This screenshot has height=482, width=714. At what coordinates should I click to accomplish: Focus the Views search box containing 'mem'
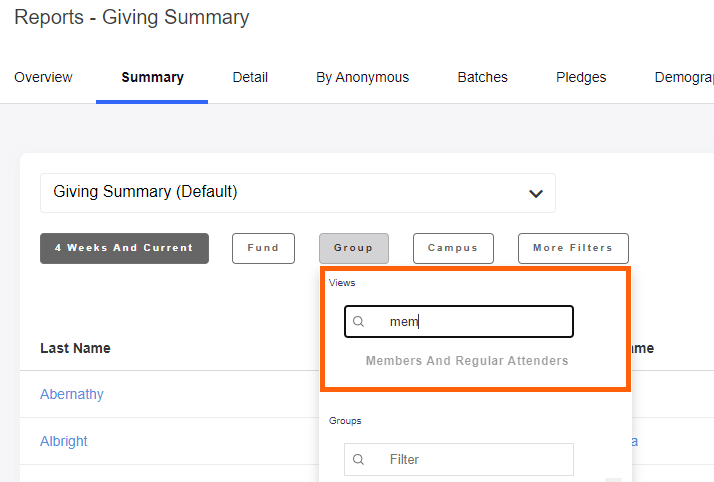pos(470,322)
